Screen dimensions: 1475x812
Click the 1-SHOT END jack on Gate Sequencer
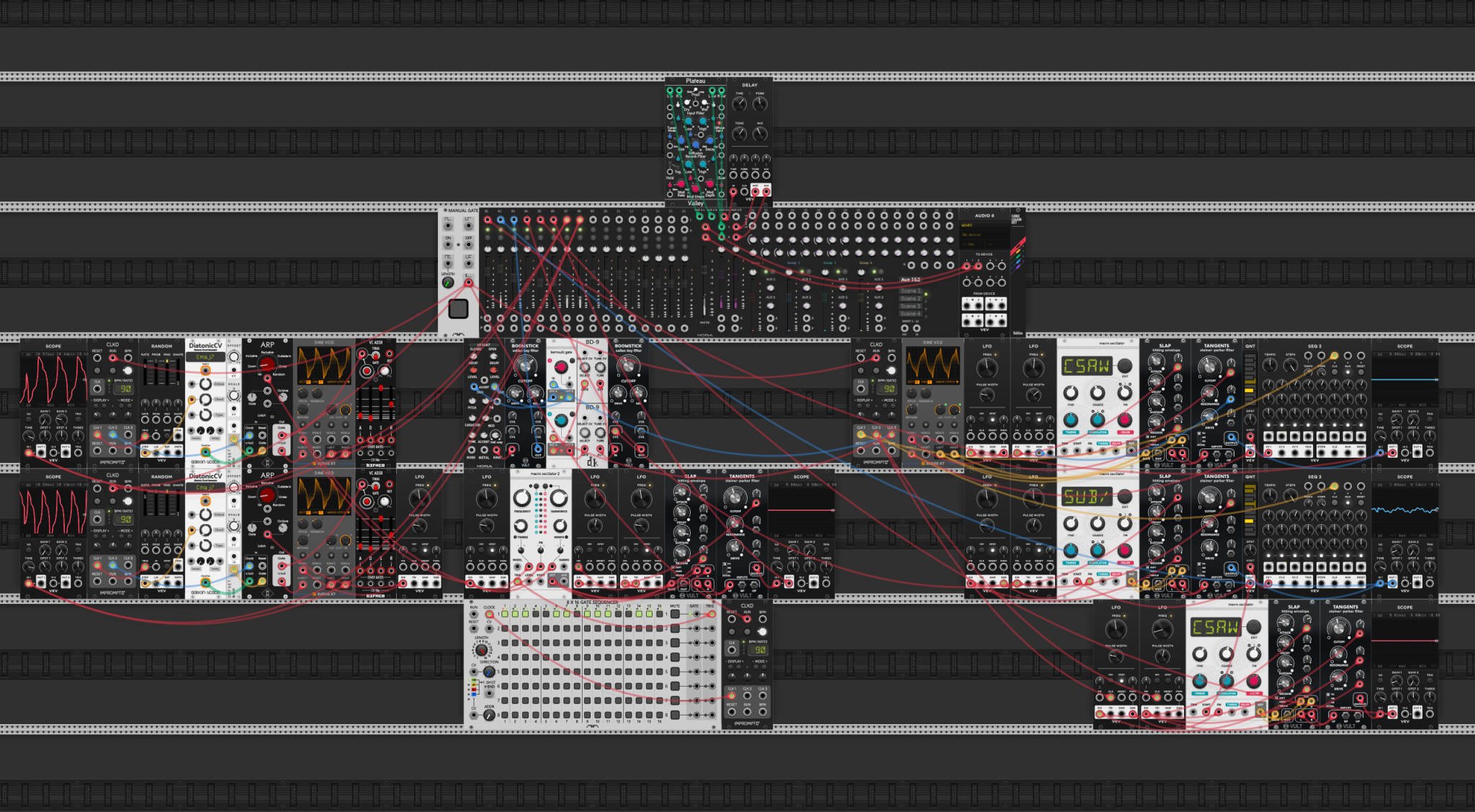[489, 693]
